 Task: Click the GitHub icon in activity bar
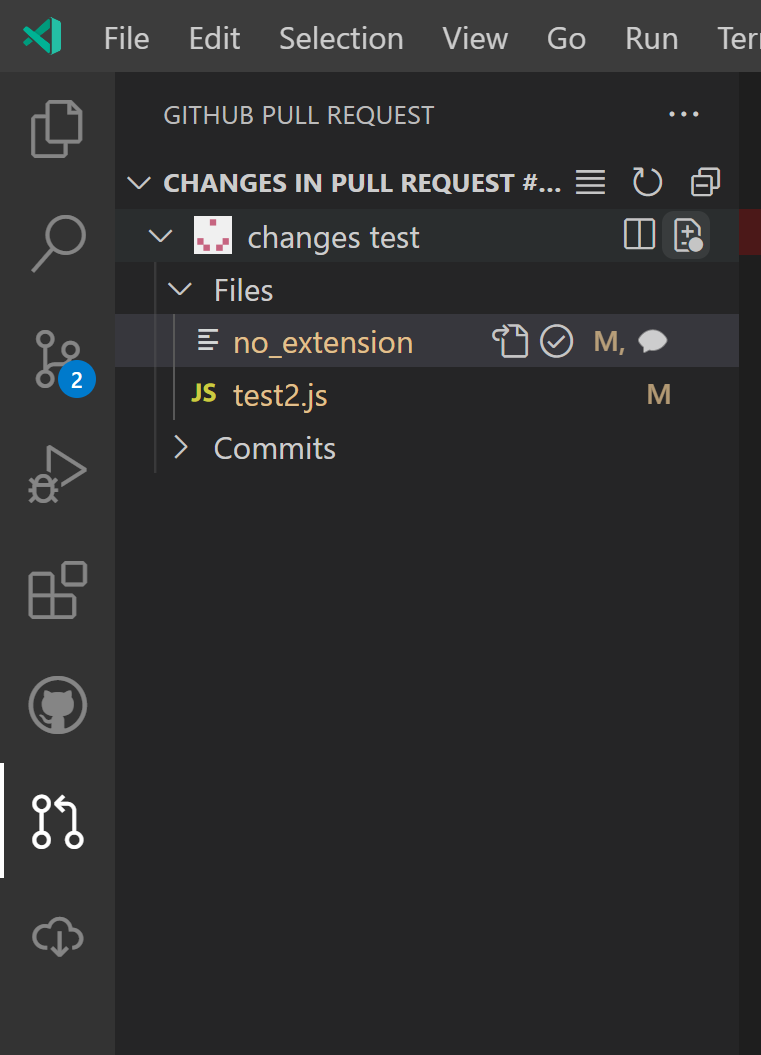point(57,705)
